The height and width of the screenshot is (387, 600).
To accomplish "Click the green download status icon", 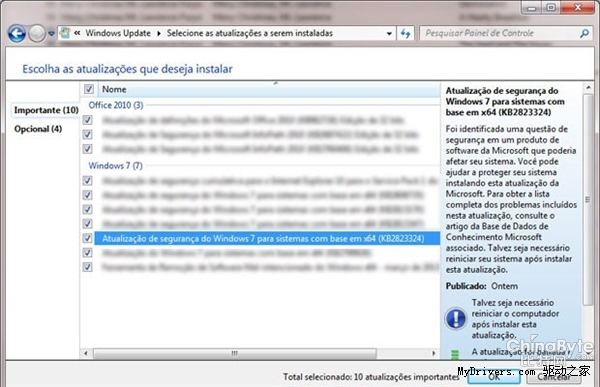I will pyautogui.click(x=455, y=355).
